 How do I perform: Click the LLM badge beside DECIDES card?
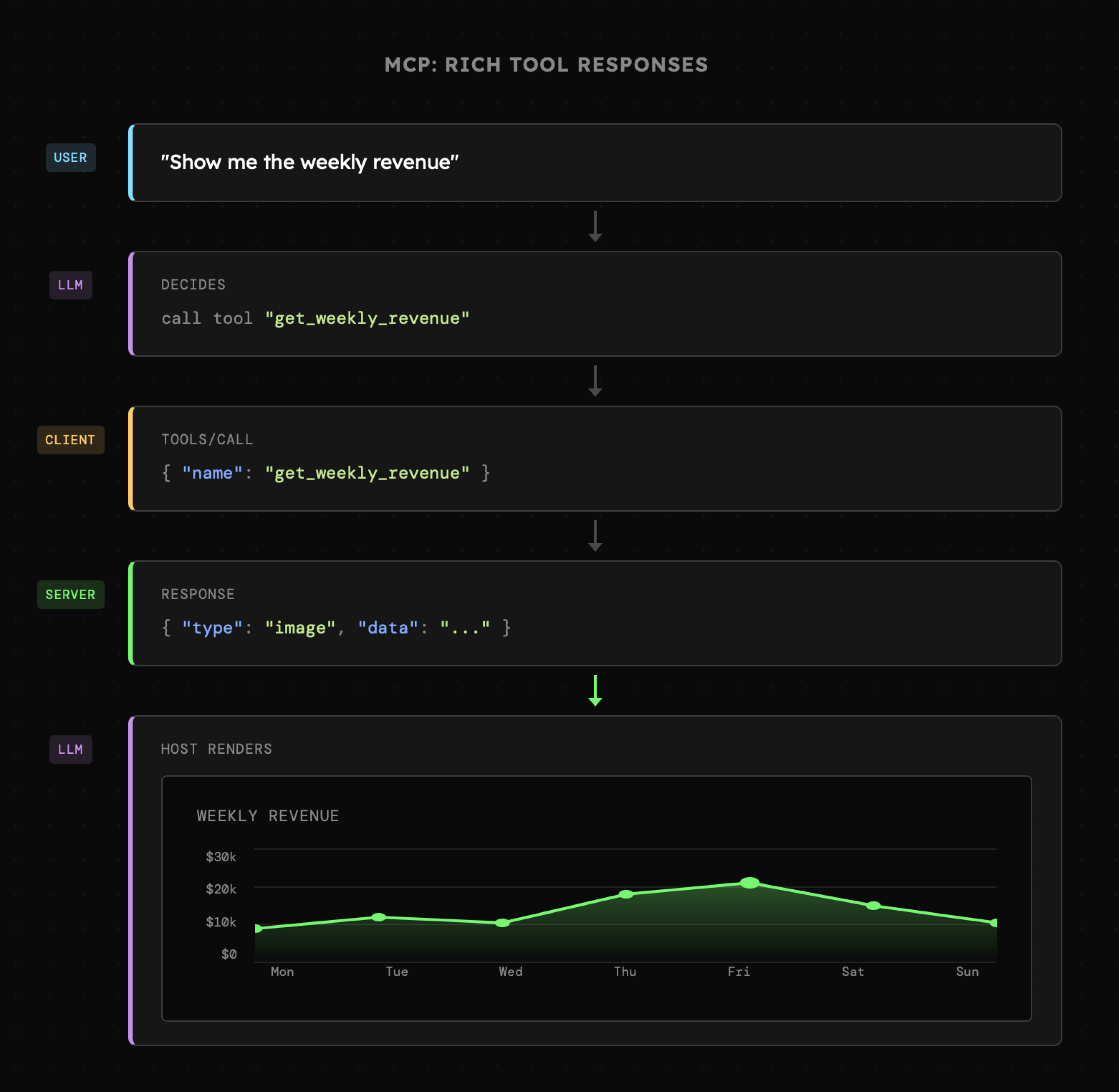pyautogui.click(x=71, y=285)
